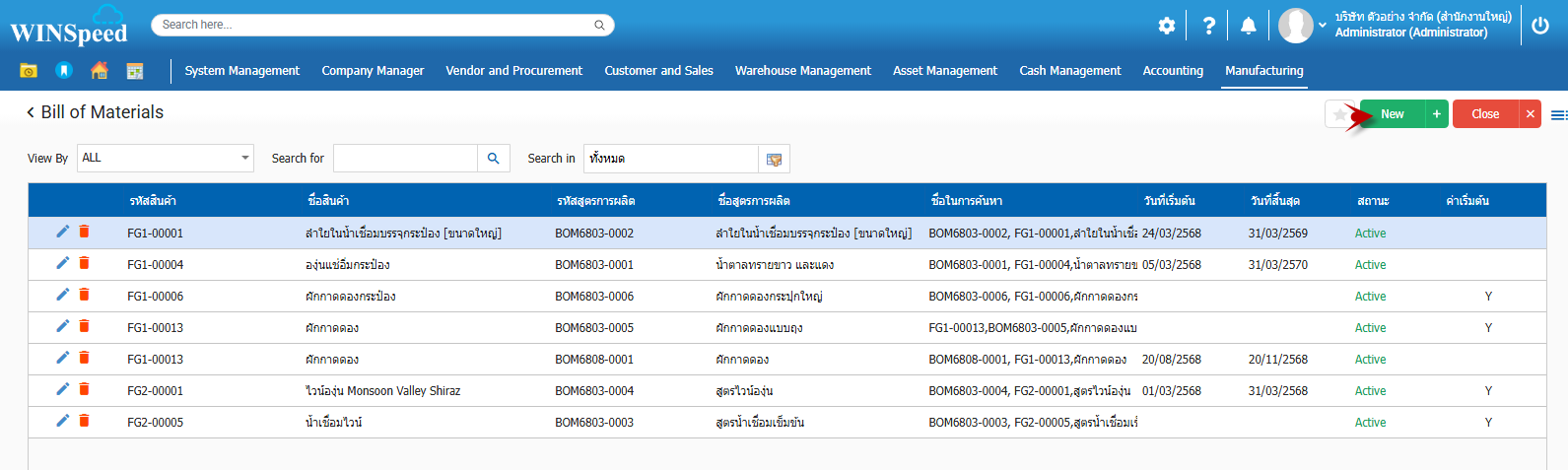Viewport: 1568px width, 470px height.
Task: Open settings gear in header
Action: 1167,26
